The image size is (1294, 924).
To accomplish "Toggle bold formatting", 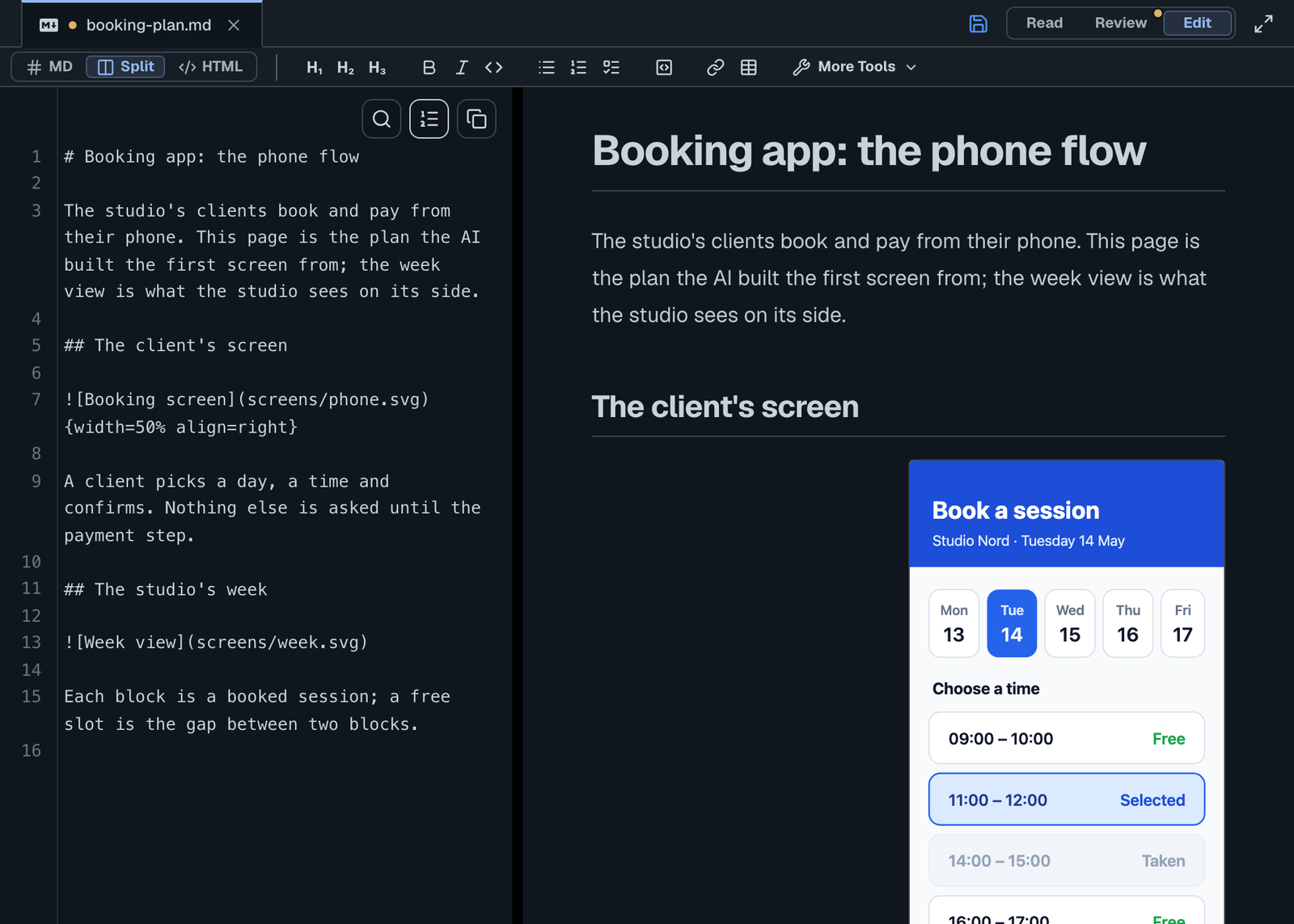I will [x=429, y=67].
